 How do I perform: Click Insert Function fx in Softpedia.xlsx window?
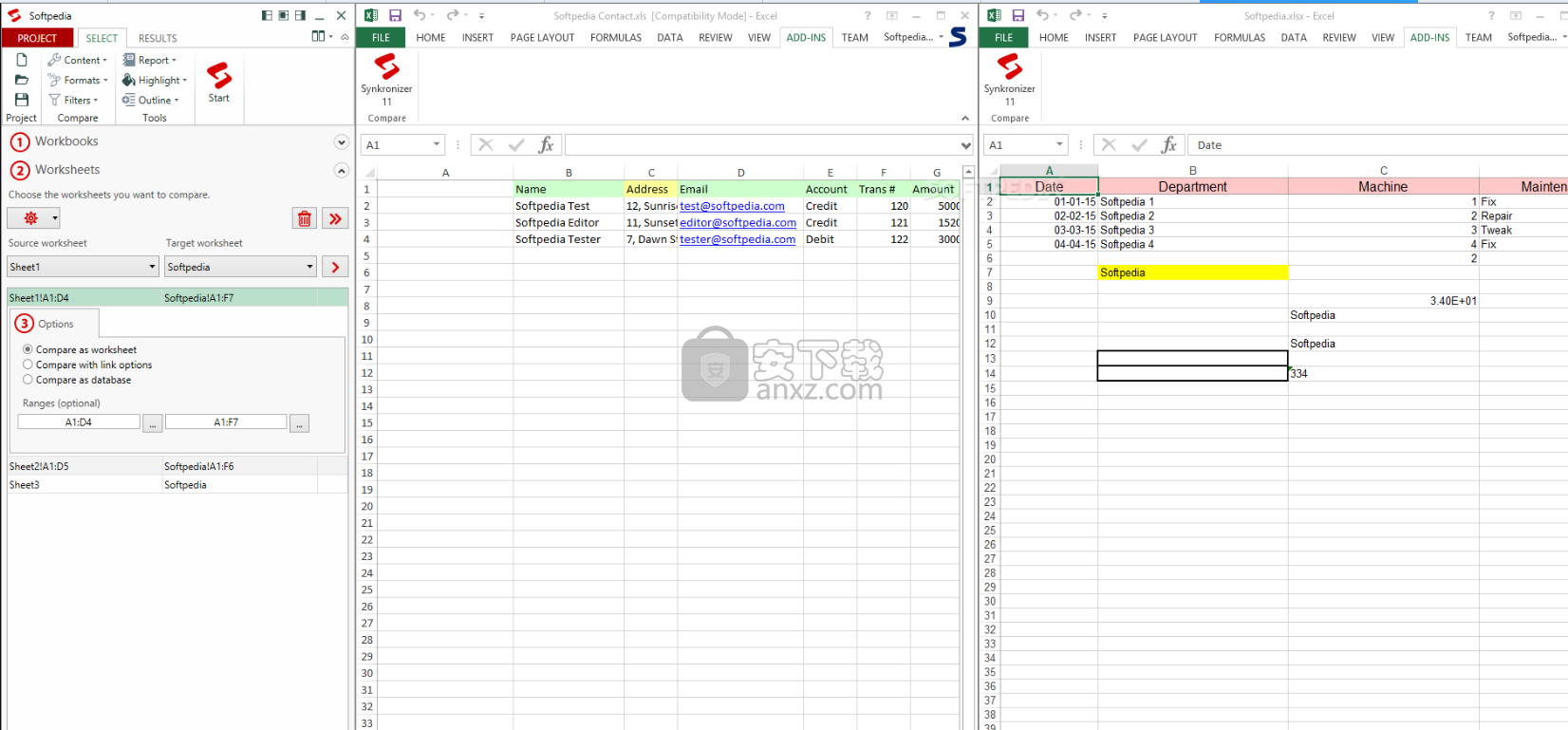click(1168, 145)
